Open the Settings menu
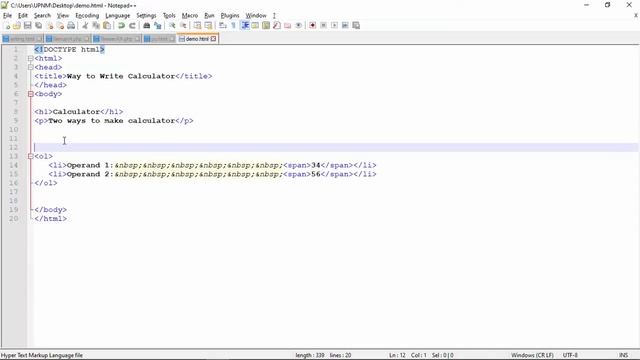This screenshot has width=640, height=360. coord(146,16)
